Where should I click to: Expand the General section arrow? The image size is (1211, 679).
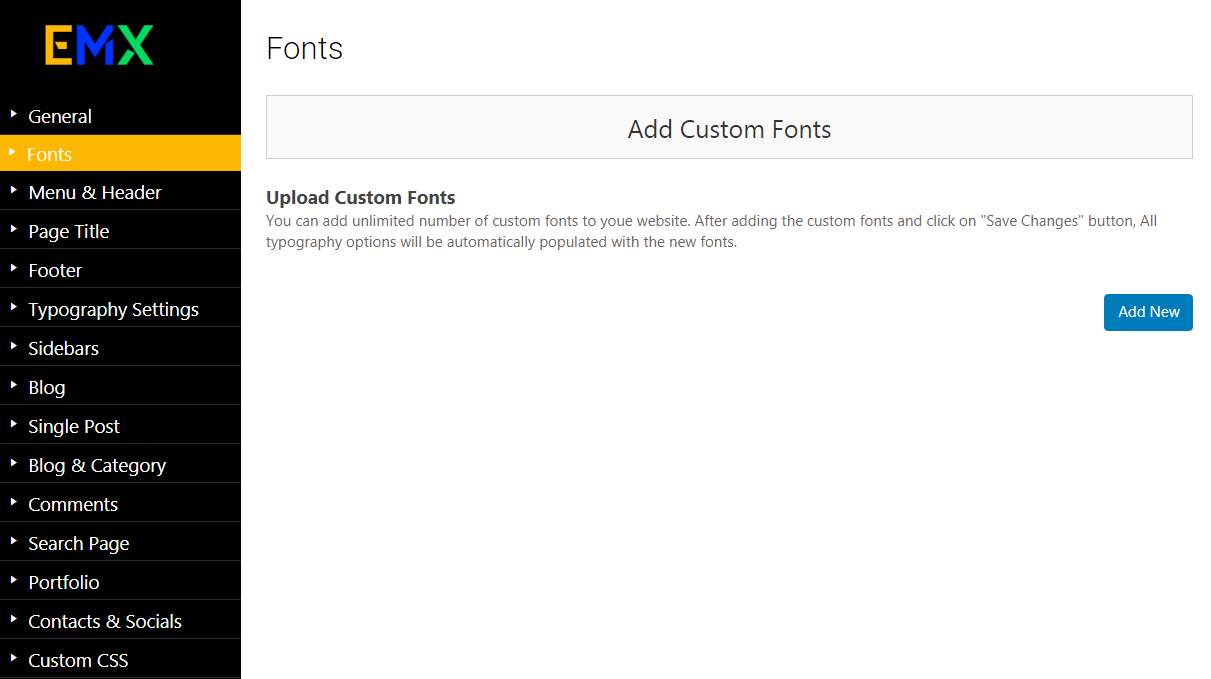(13, 114)
